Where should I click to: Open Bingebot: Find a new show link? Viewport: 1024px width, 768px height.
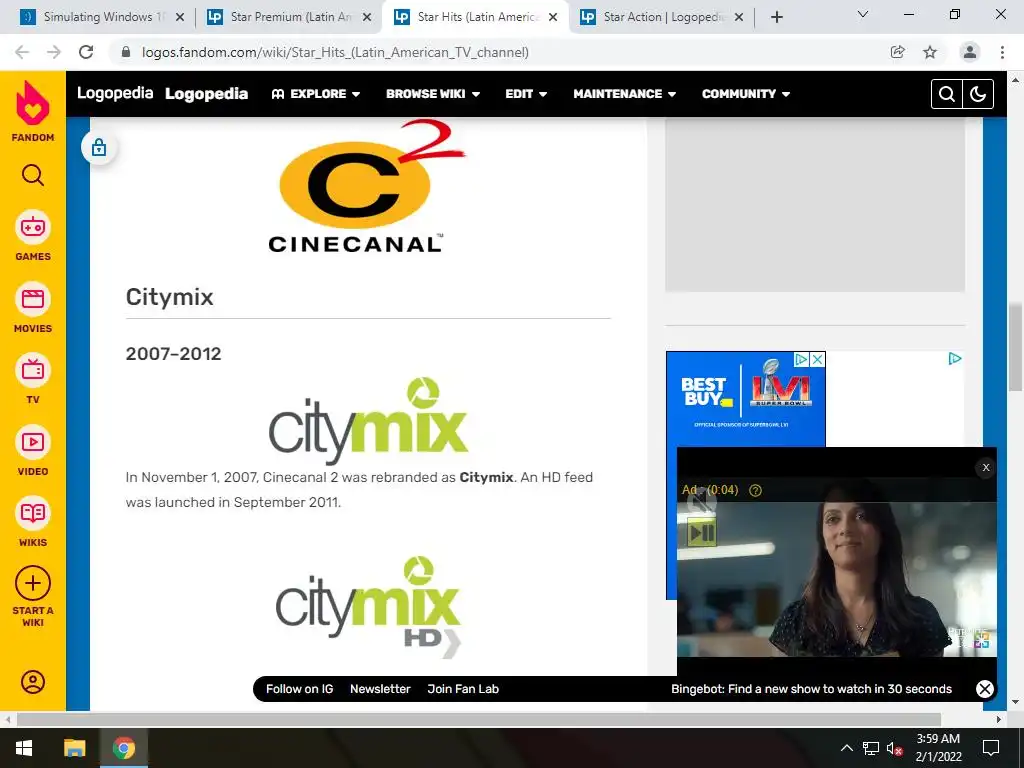tap(811, 689)
